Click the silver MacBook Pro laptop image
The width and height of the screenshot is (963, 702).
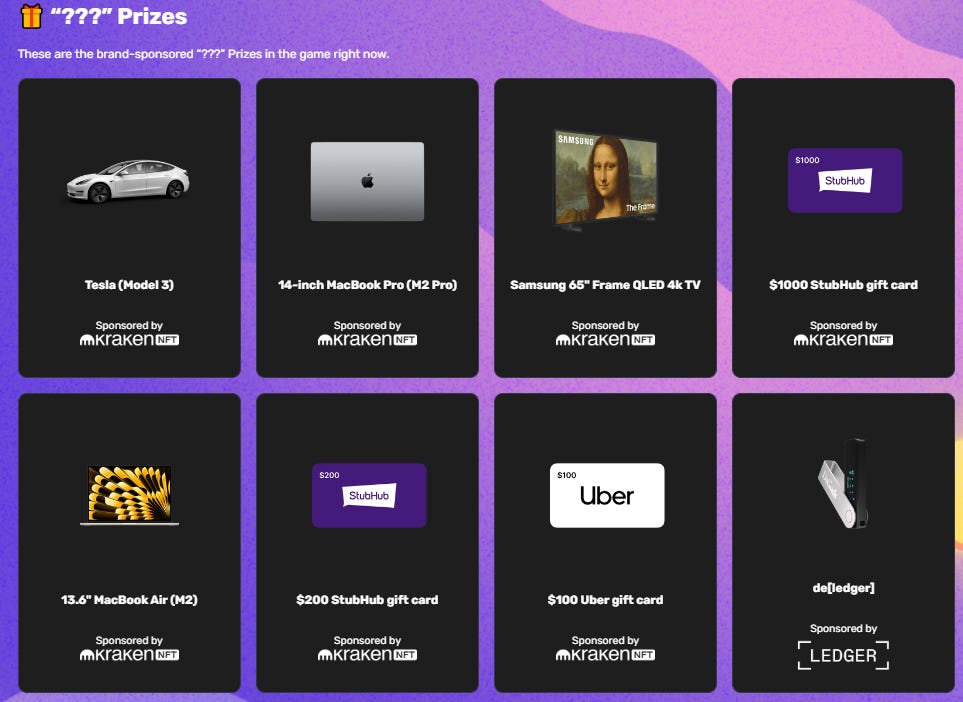367,181
